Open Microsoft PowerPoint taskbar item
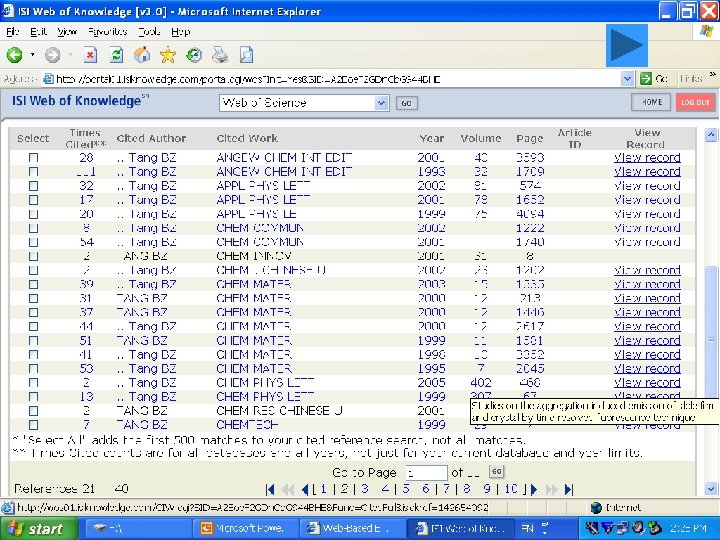Screen dimensions: 720x540 pyautogui.click(x=244, y=529)
